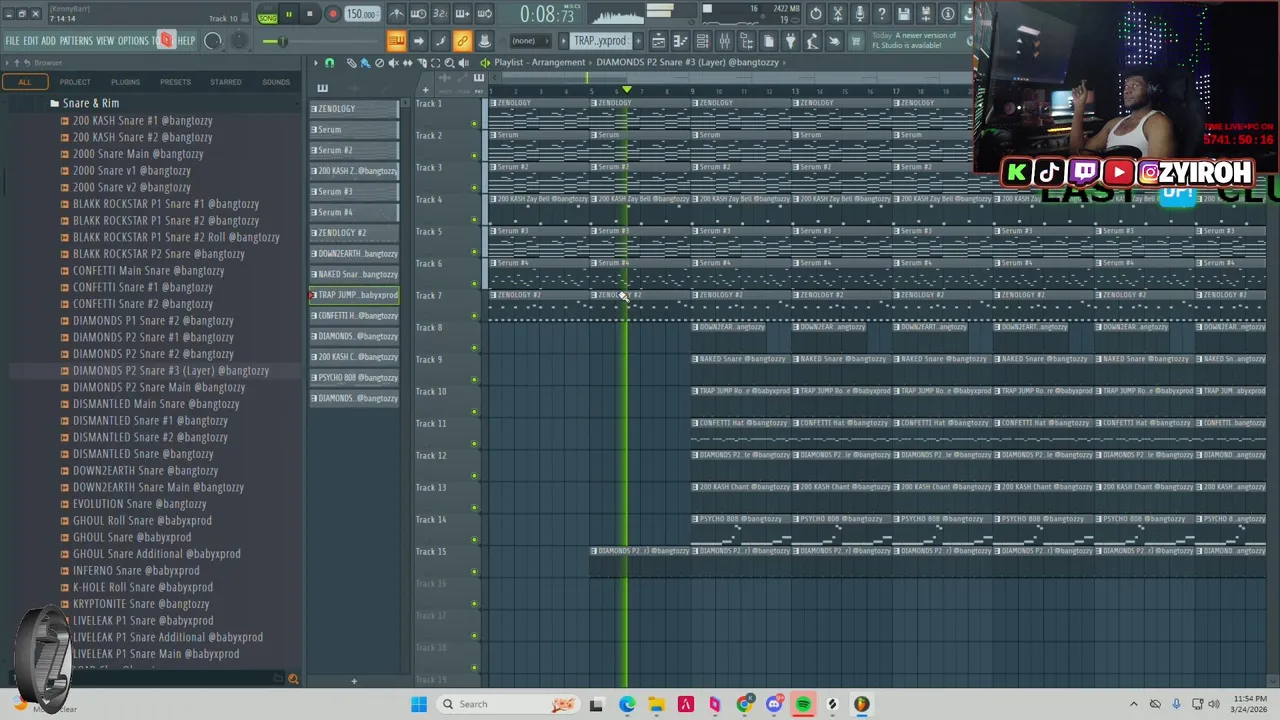Toggle the metronome icon
This screenshot has width=1280, height=720.
[x=396, y=14]
